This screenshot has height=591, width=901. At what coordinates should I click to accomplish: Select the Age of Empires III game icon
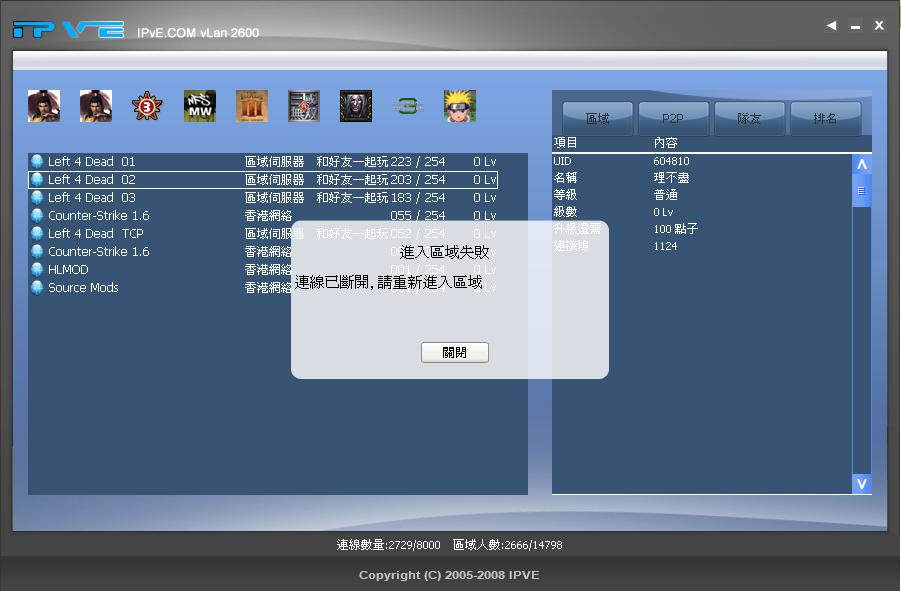(252, 106)
